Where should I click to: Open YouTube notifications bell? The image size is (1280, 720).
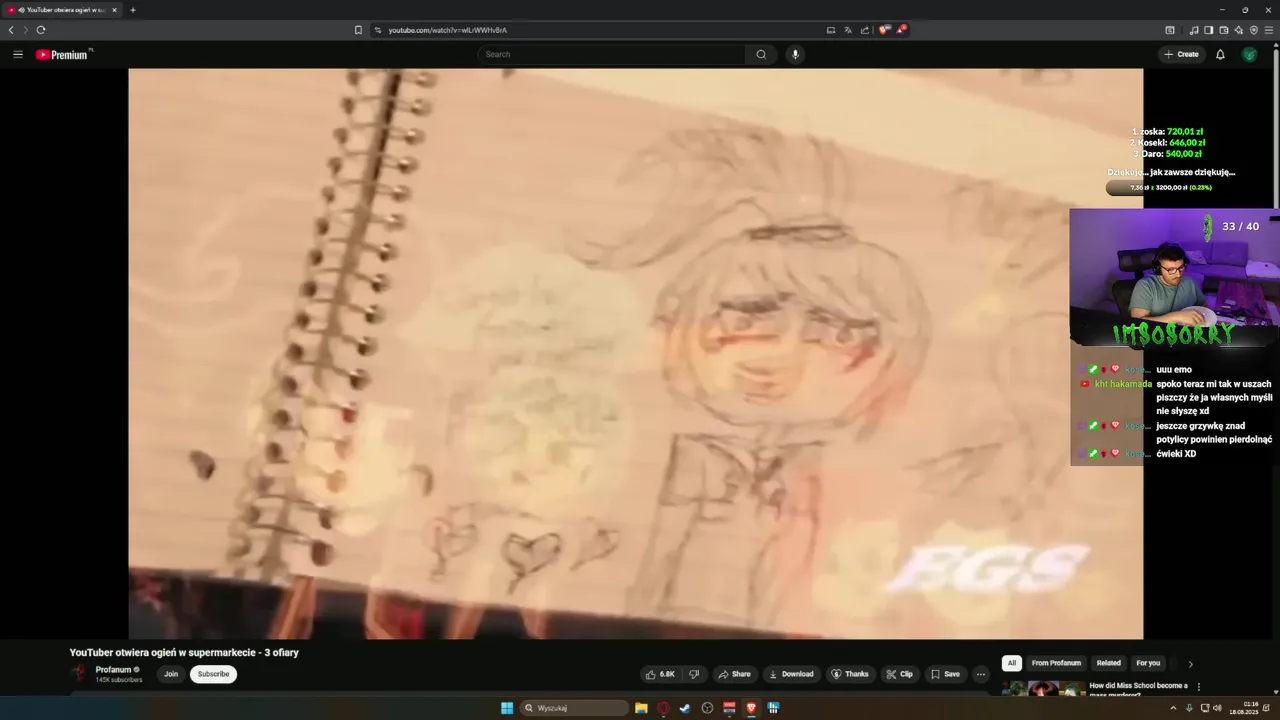pyautogui.click(x=1220, y=54)
